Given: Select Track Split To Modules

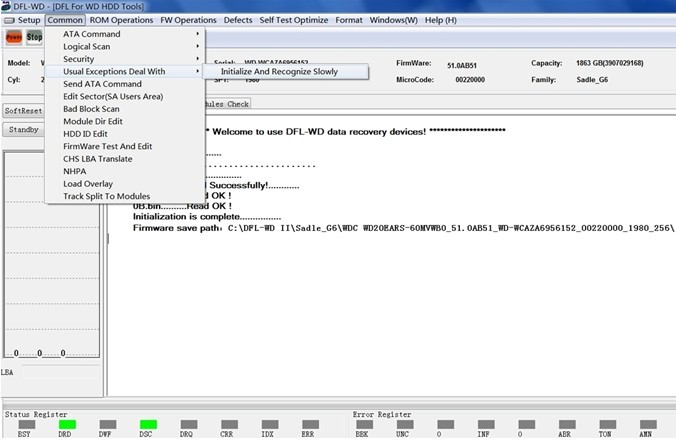Looking at the screenshot, I should 125,197.
